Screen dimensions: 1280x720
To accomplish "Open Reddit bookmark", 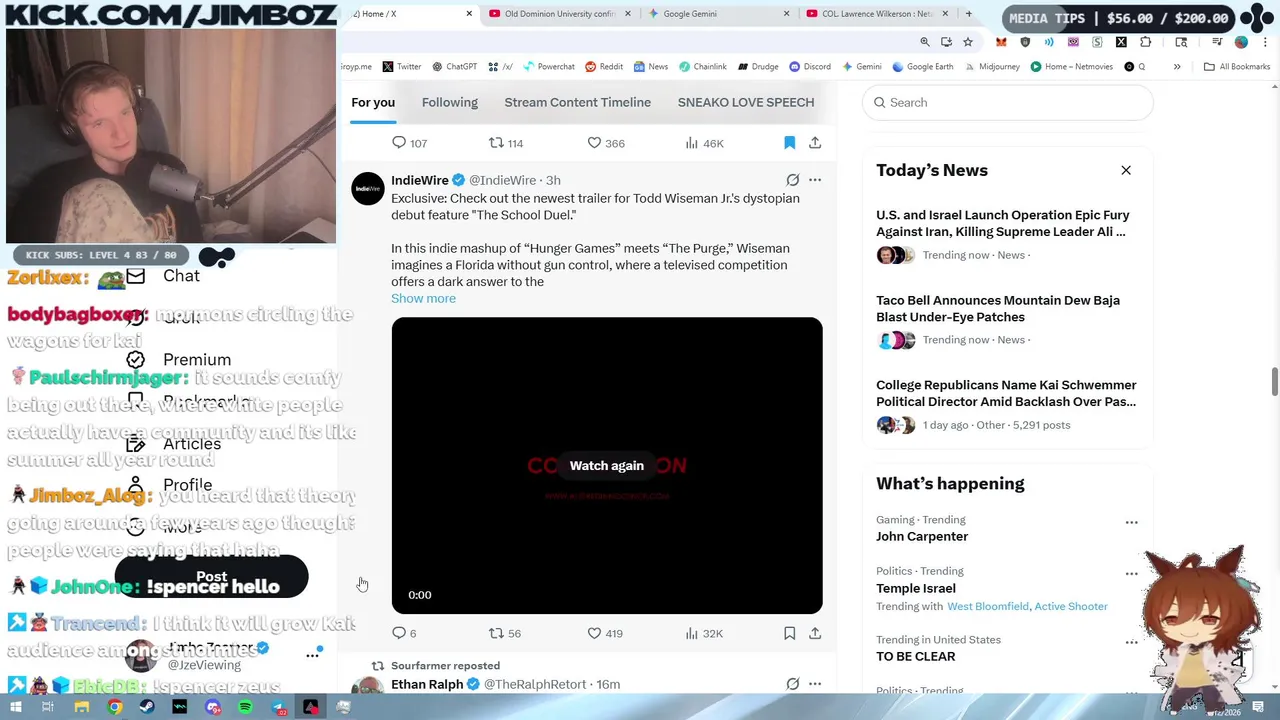I will pyautogui.click(x=604, y=67).
